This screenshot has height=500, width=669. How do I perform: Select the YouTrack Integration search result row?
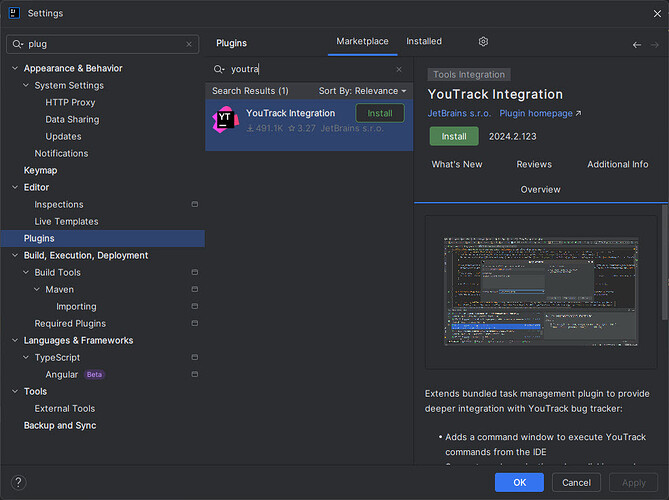[309, 125]
